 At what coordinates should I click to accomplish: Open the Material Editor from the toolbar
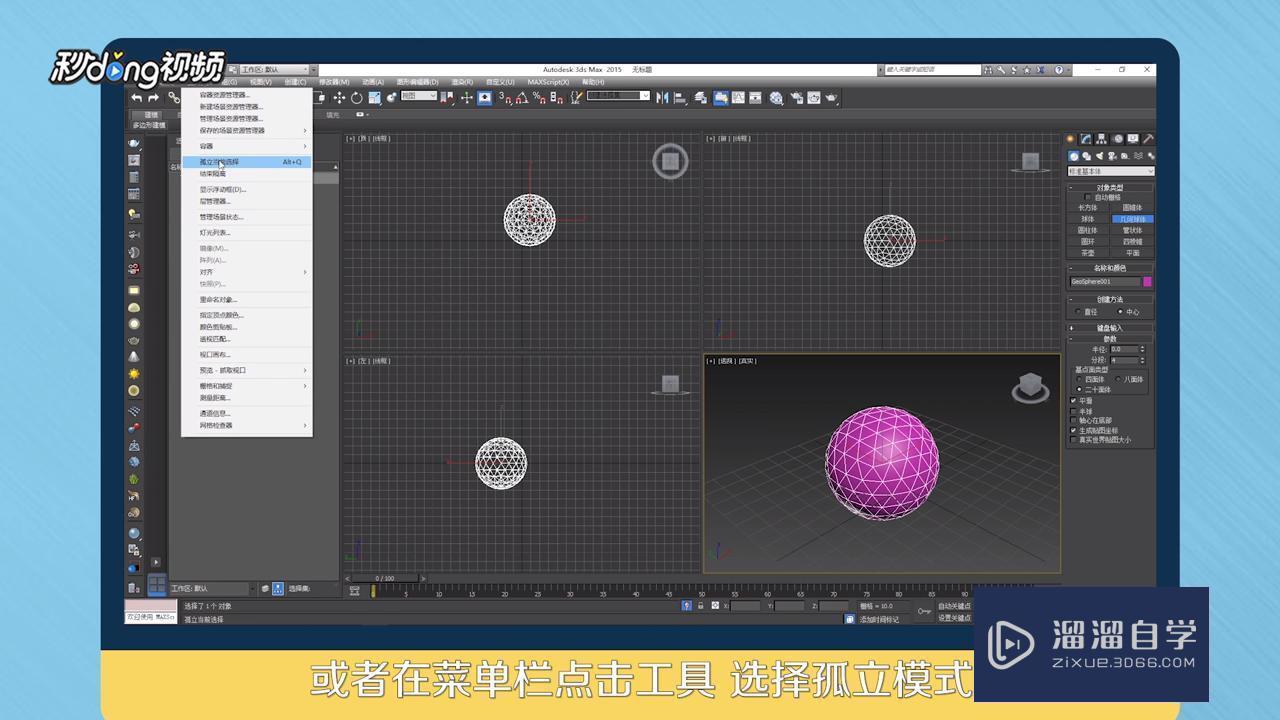tap(776, 98)
